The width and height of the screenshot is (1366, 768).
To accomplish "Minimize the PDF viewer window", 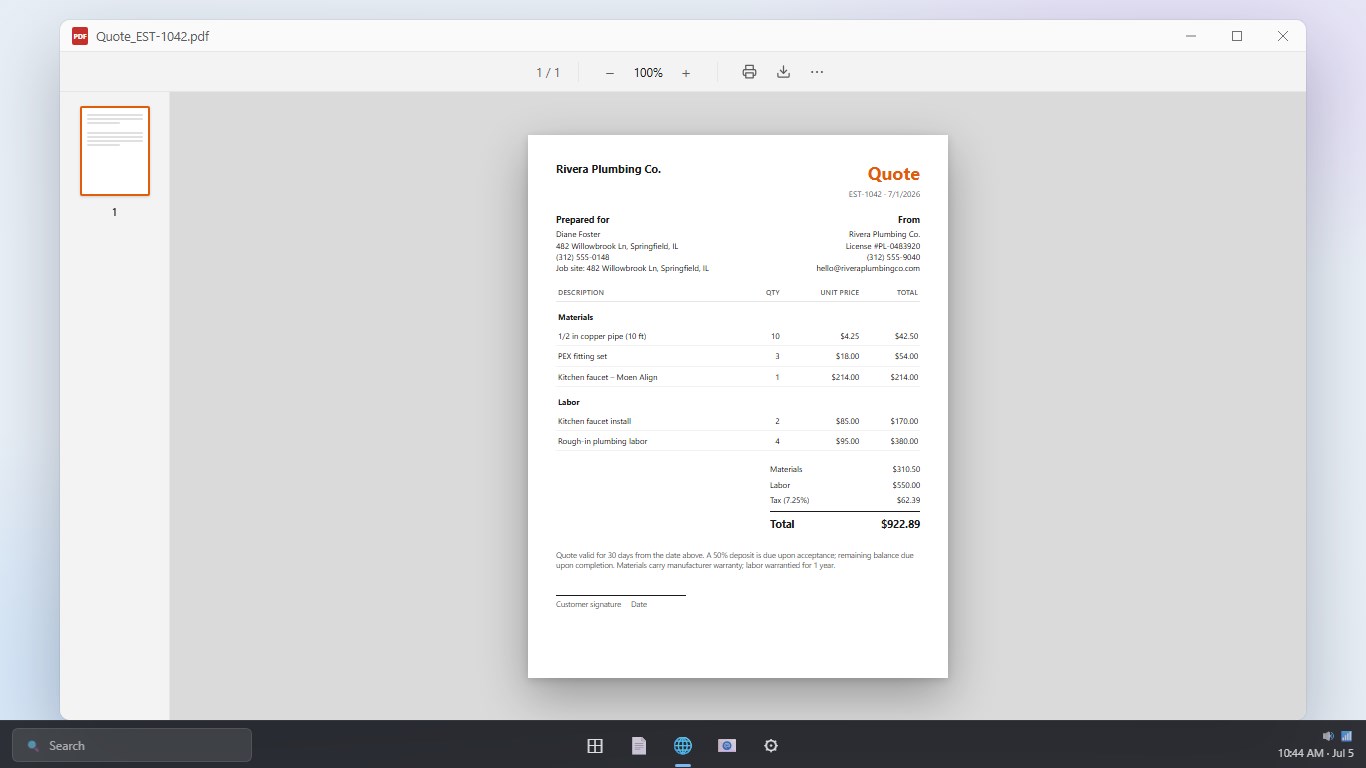I will tap(1191, 36).
